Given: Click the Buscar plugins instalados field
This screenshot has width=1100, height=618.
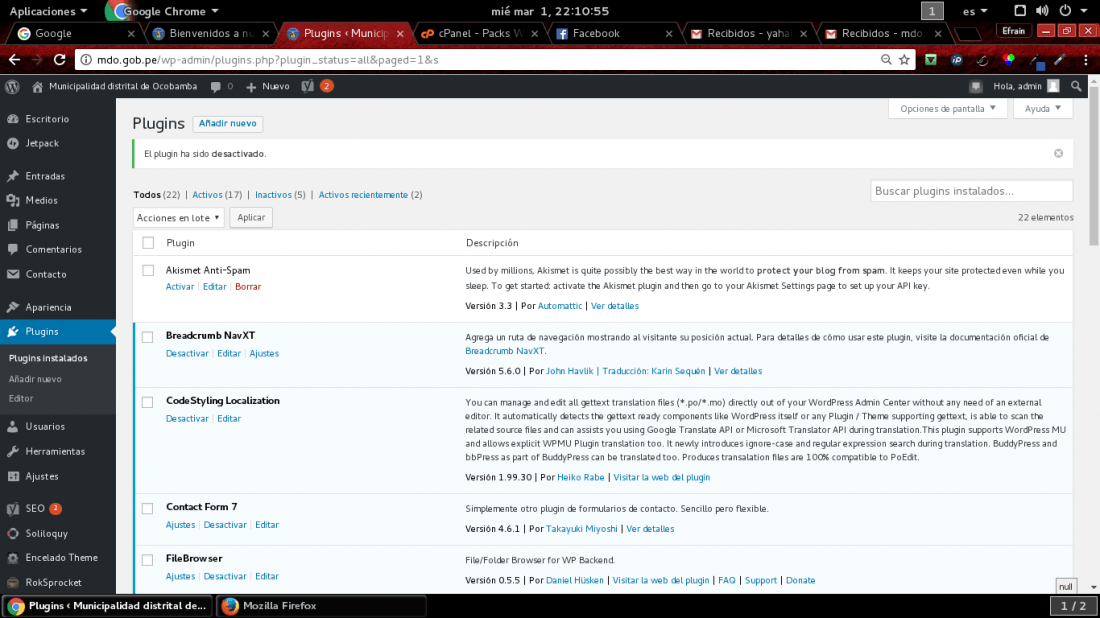Looking at the screenshot, I should point(972,191).
